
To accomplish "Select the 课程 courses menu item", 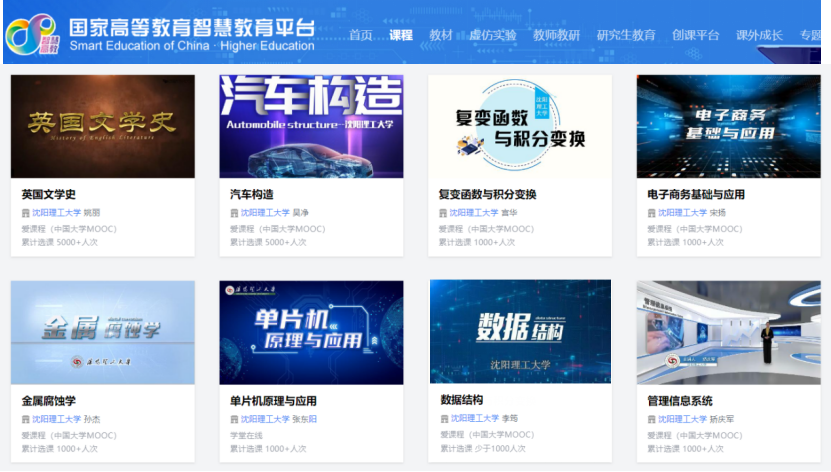I will point(401,35).
